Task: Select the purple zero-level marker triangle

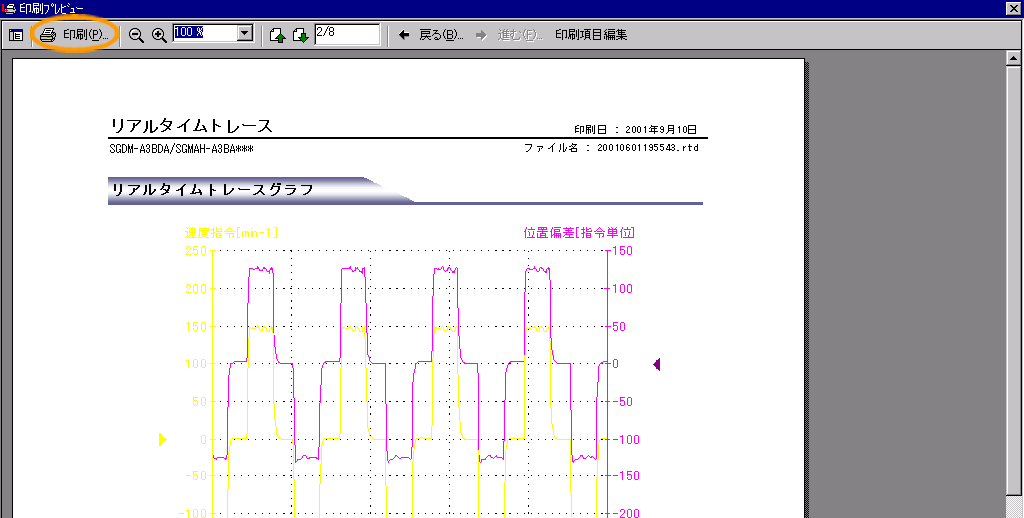Action: 656,364
